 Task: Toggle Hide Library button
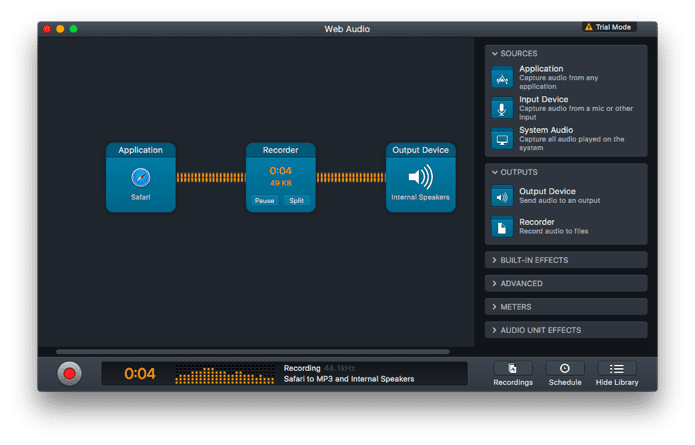tap(617, 374)
